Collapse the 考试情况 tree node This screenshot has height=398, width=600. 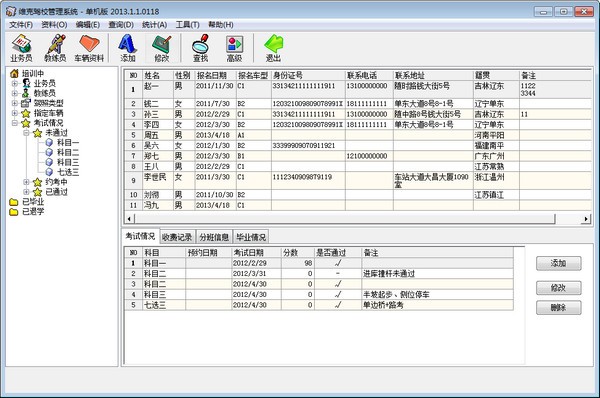click(x=15, y=123)
